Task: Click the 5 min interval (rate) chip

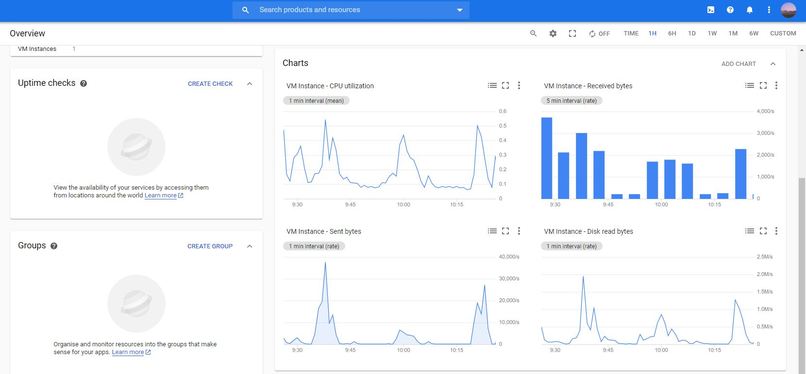Action: 572,101
